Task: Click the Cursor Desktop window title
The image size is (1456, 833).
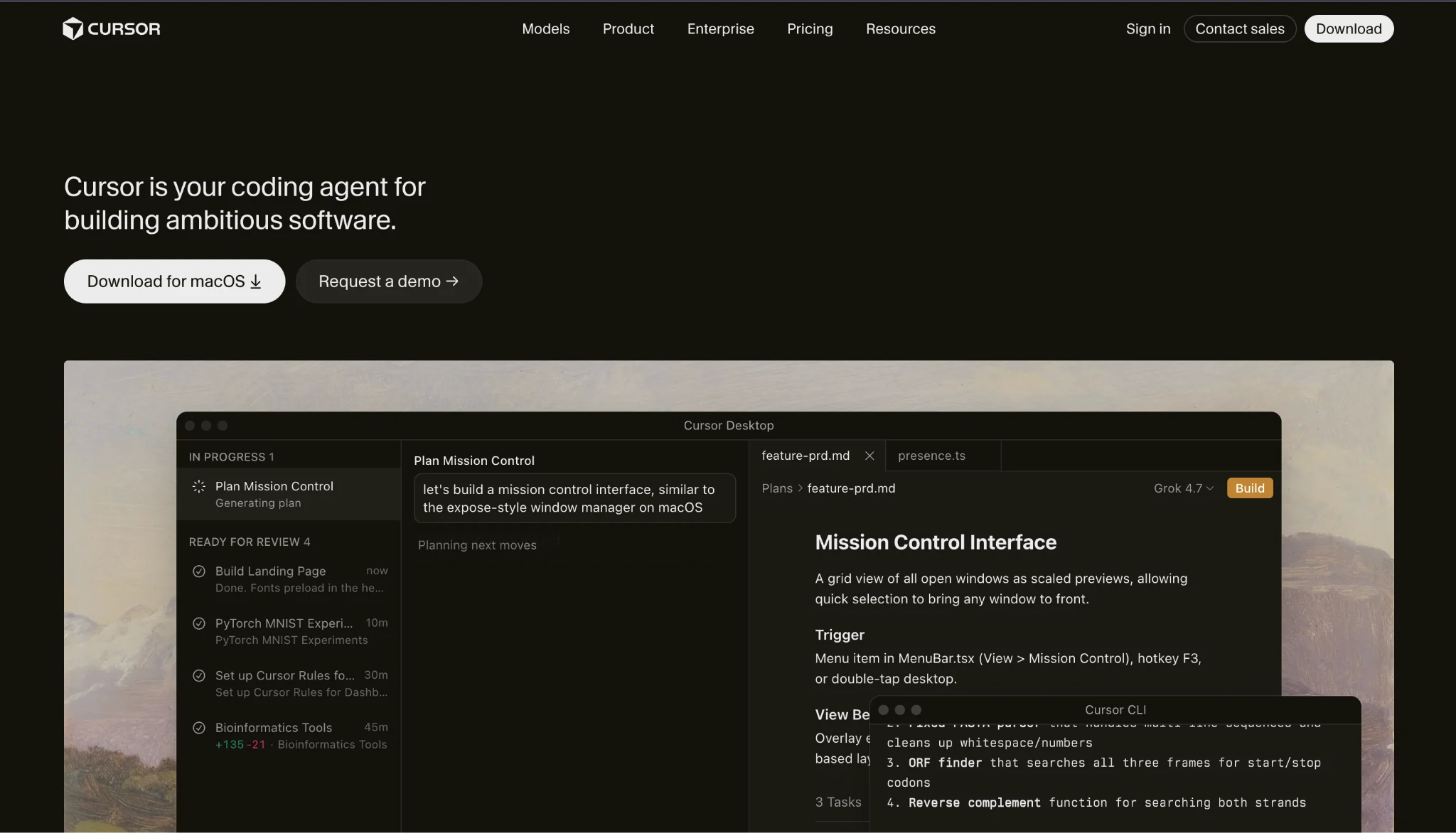Action: coord(729,425)
